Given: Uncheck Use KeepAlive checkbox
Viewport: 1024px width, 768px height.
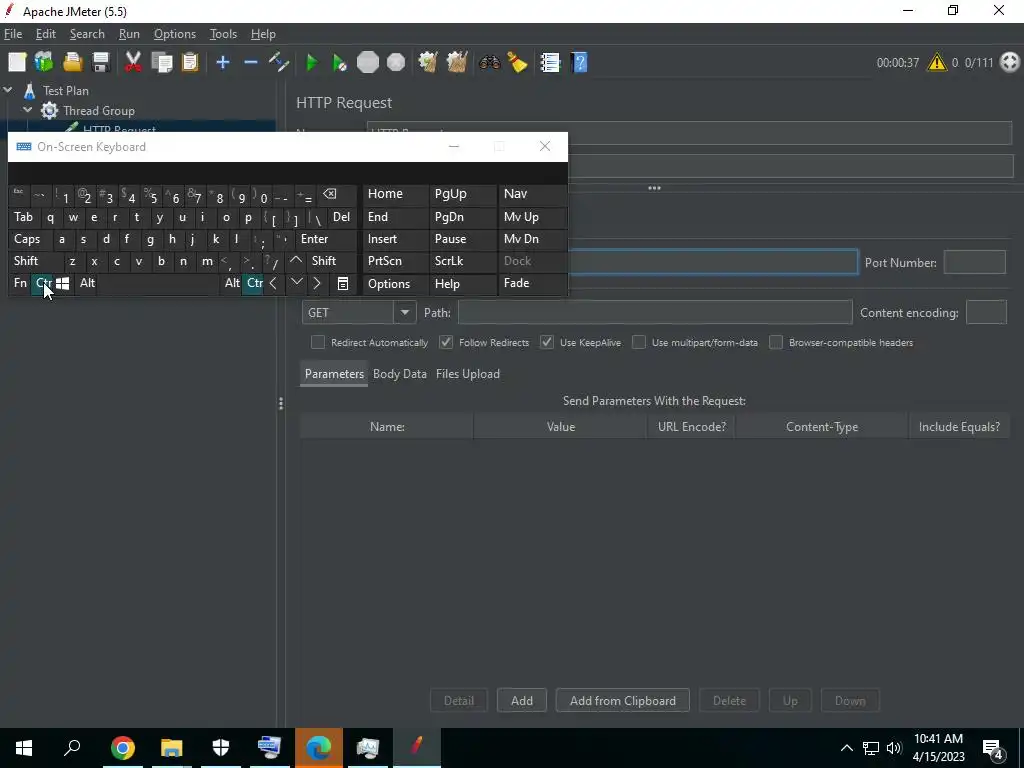Looking at the screenshot, I should click(547, 342).
